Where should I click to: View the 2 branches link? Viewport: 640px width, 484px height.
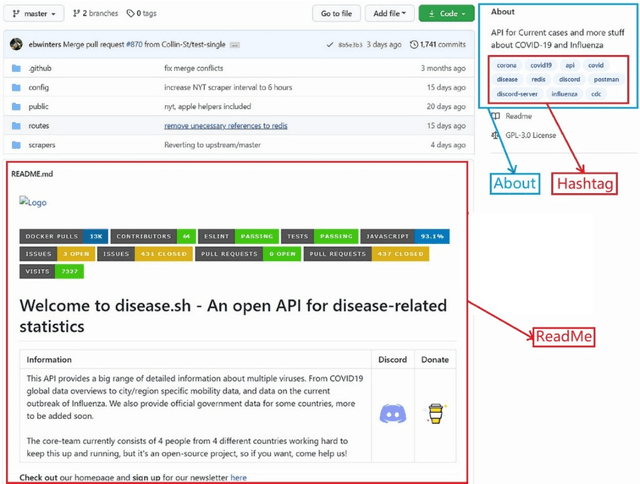96,13
